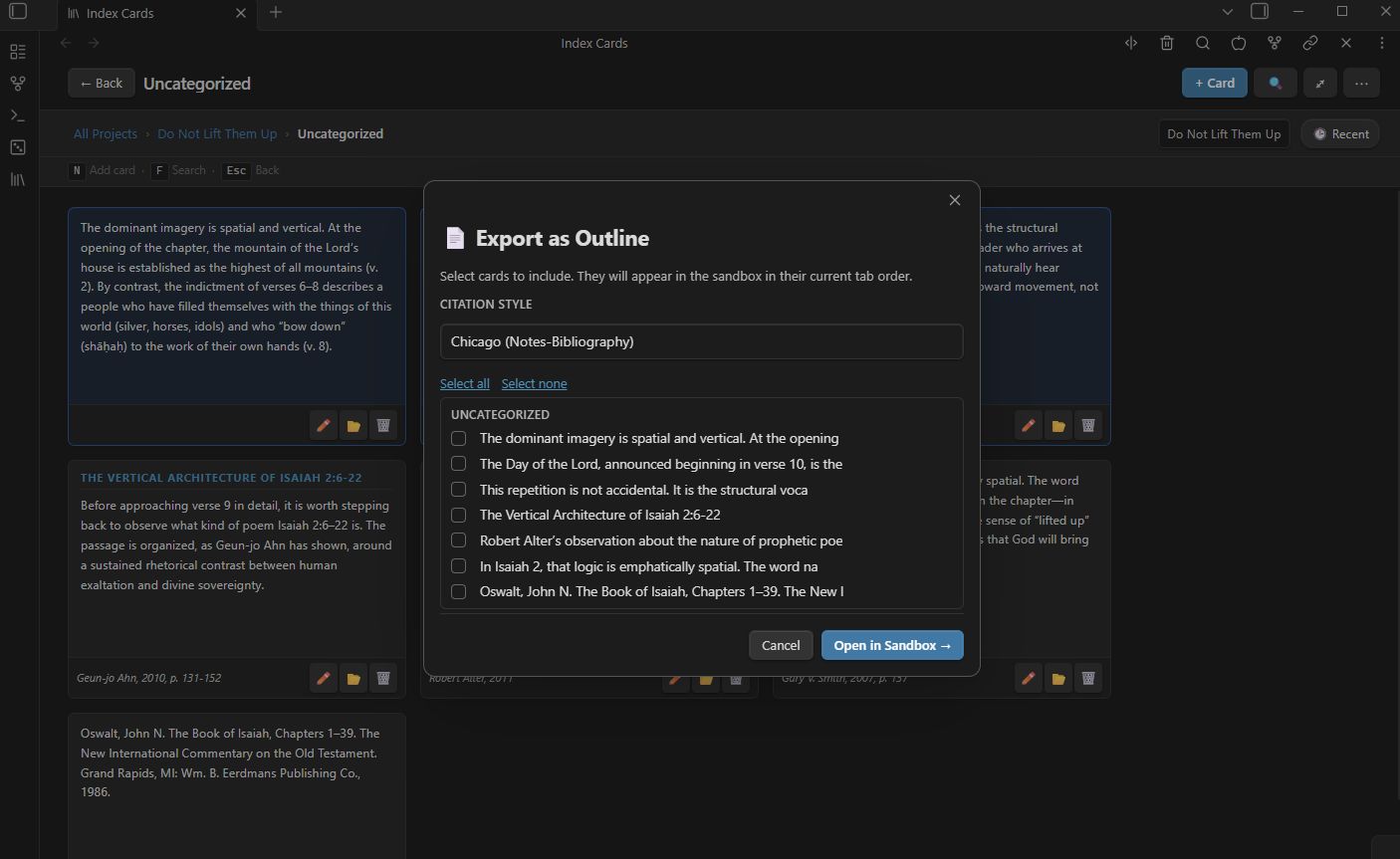Viewport: 1400px width, 859px height.
Task: Open the Citation Style dropdown
Action: pos(701,341)
